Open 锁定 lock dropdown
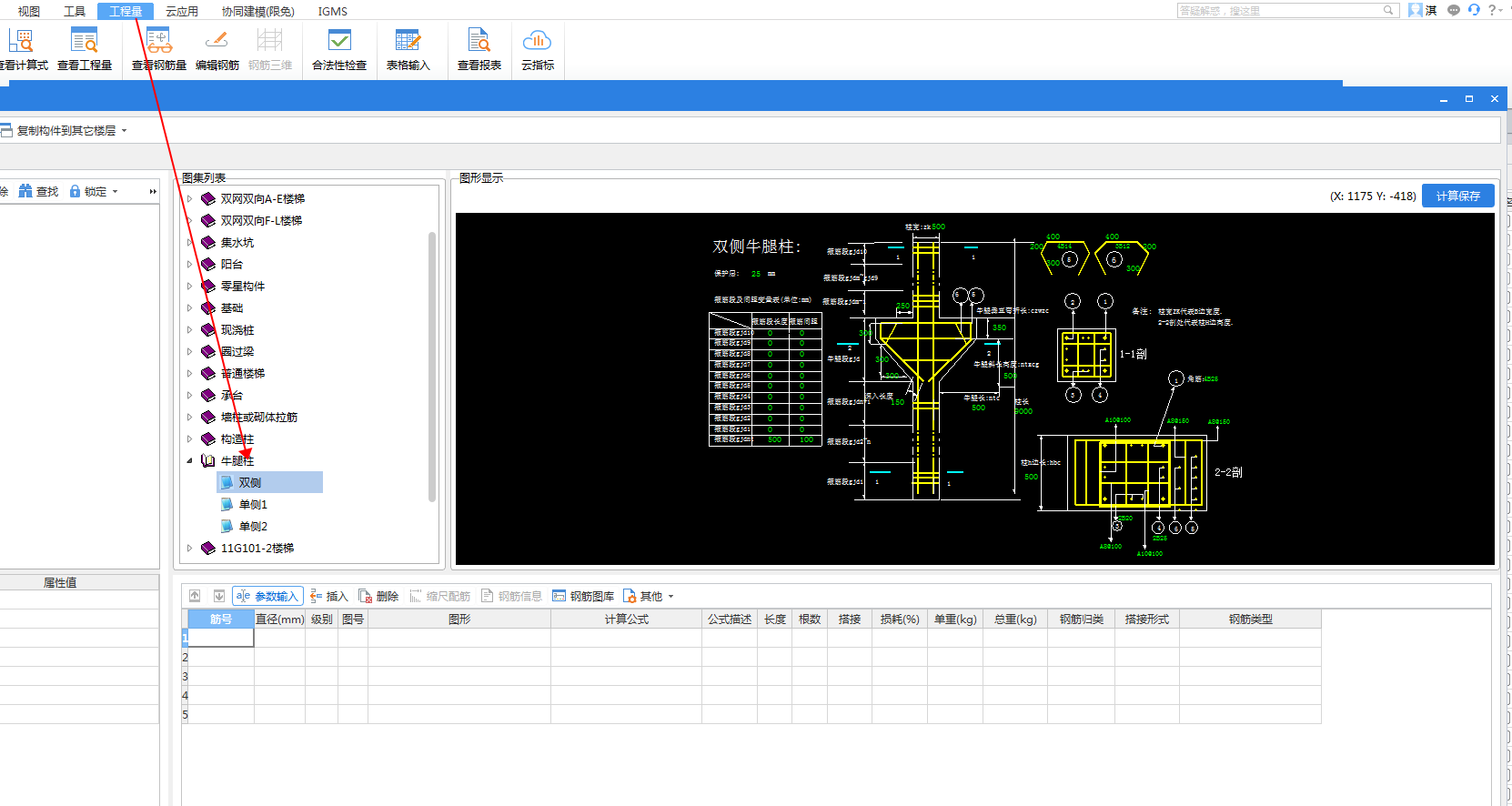 tap(94, 191)
